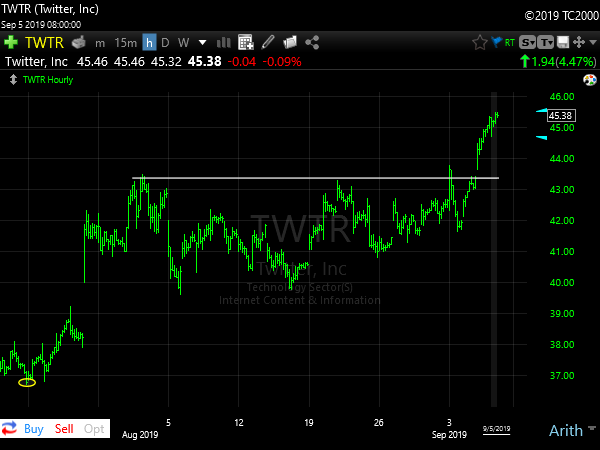Open the chart color palette icon
Screen dimensions: 600x450
(x=590, y=80)
